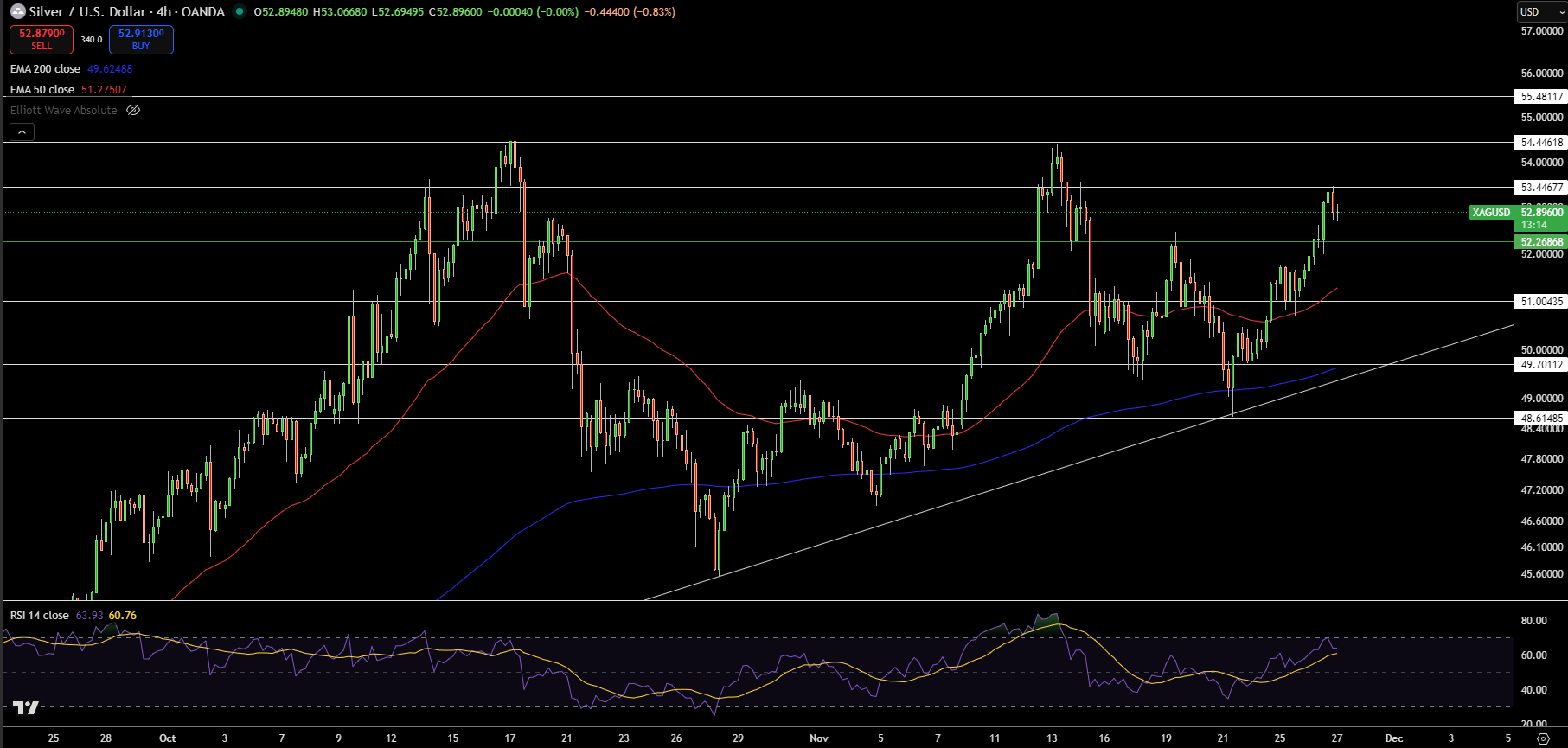This screenshot has width=1568, height=748.
Task: Click the 55.48117 horizontal line price label
Action: [x=1542, y=97]
